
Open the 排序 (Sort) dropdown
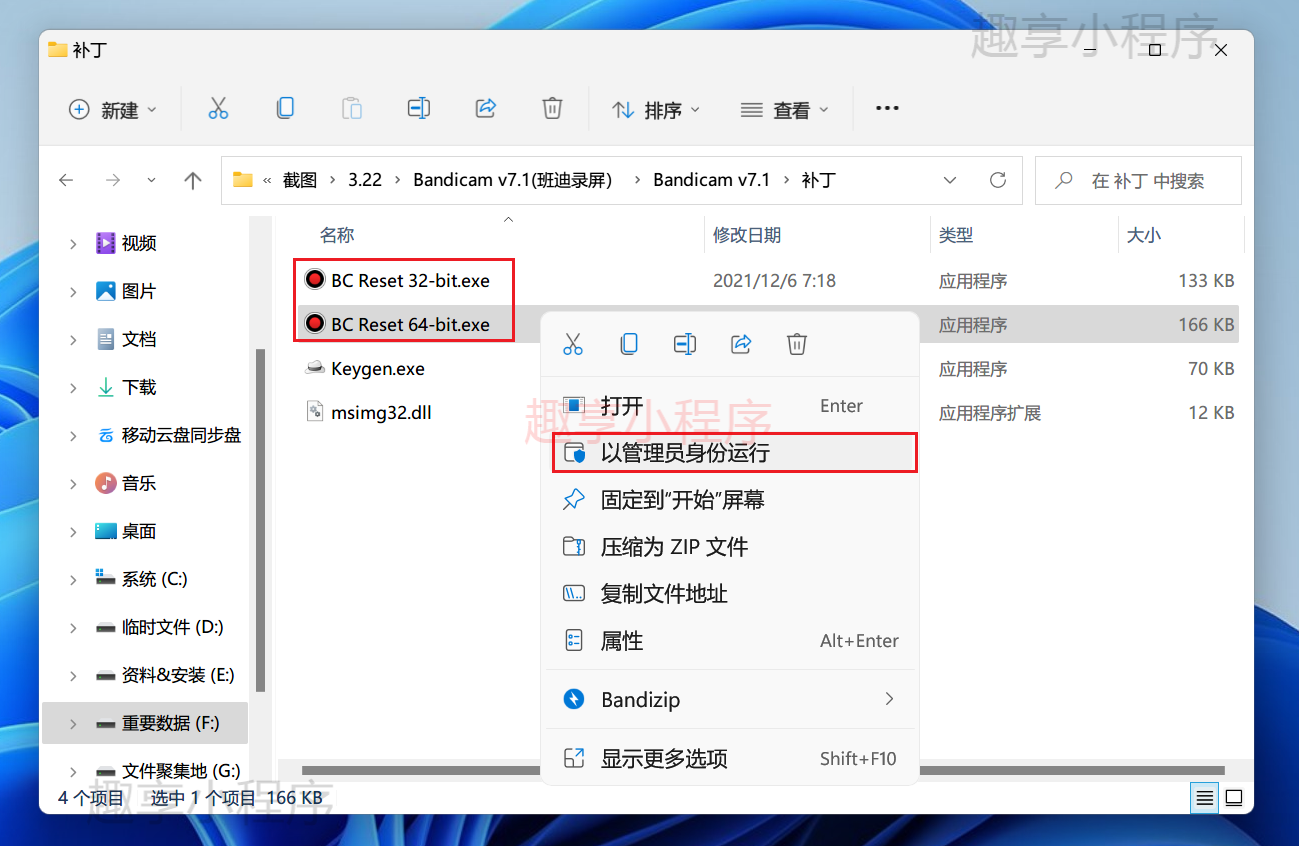click(656, 110)
